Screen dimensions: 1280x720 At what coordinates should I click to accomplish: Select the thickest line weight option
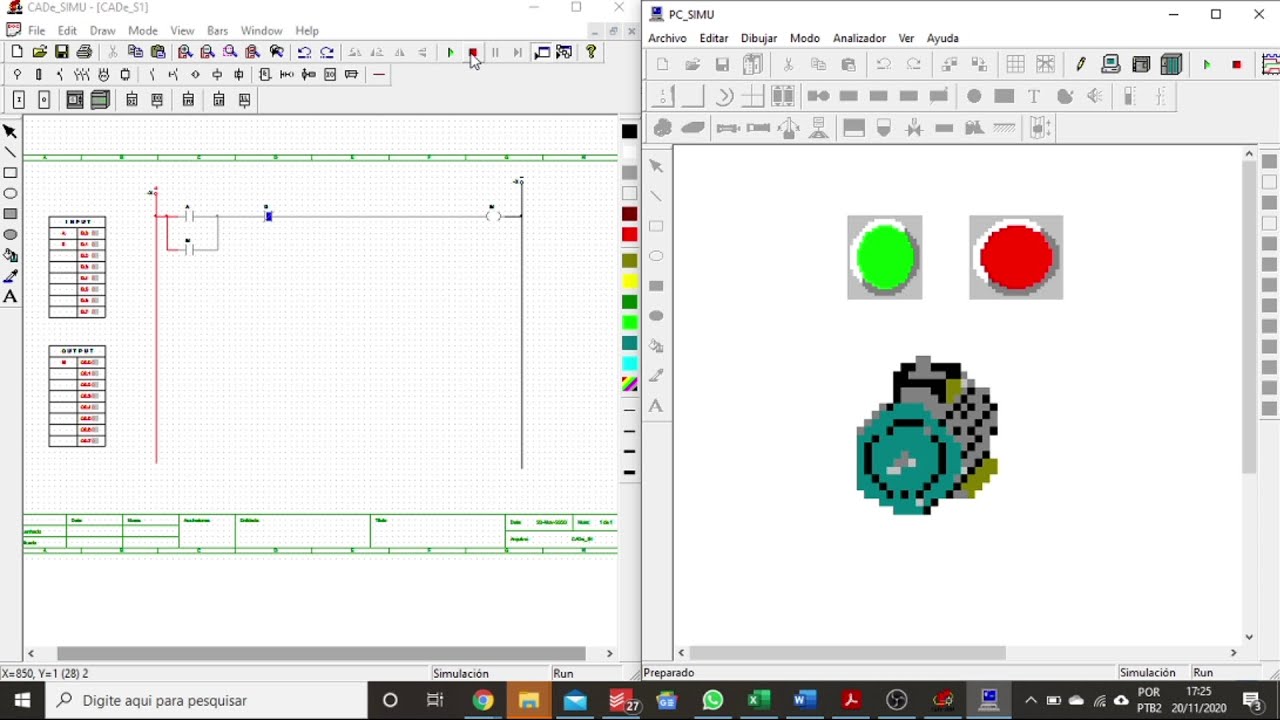(629, 472)
